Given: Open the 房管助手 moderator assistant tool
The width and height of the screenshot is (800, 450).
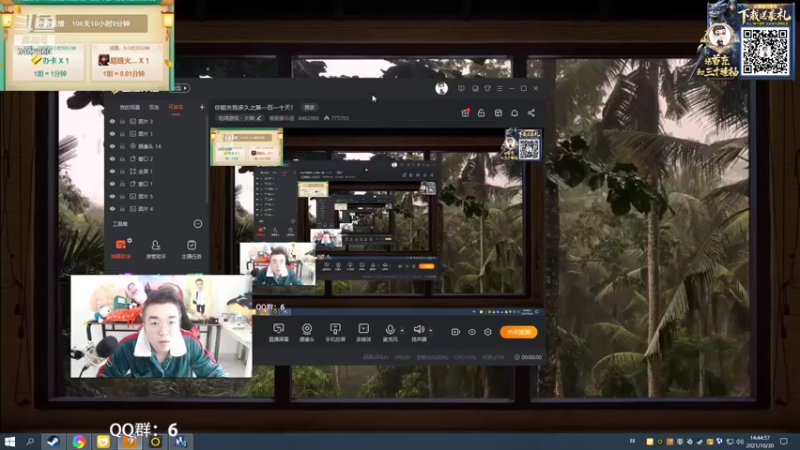Looking at the screenshot, I should click(x=156, y=249).
